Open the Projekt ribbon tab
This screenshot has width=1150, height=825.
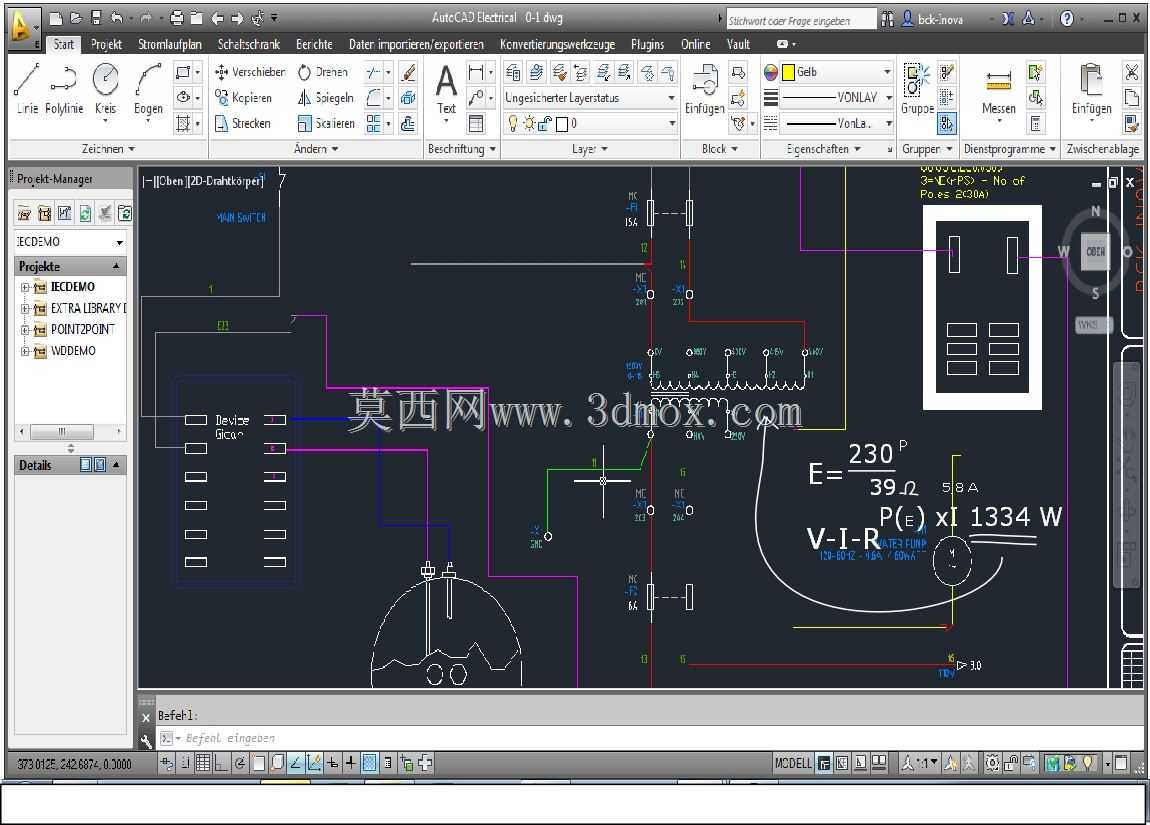click(x=106, y=44)
